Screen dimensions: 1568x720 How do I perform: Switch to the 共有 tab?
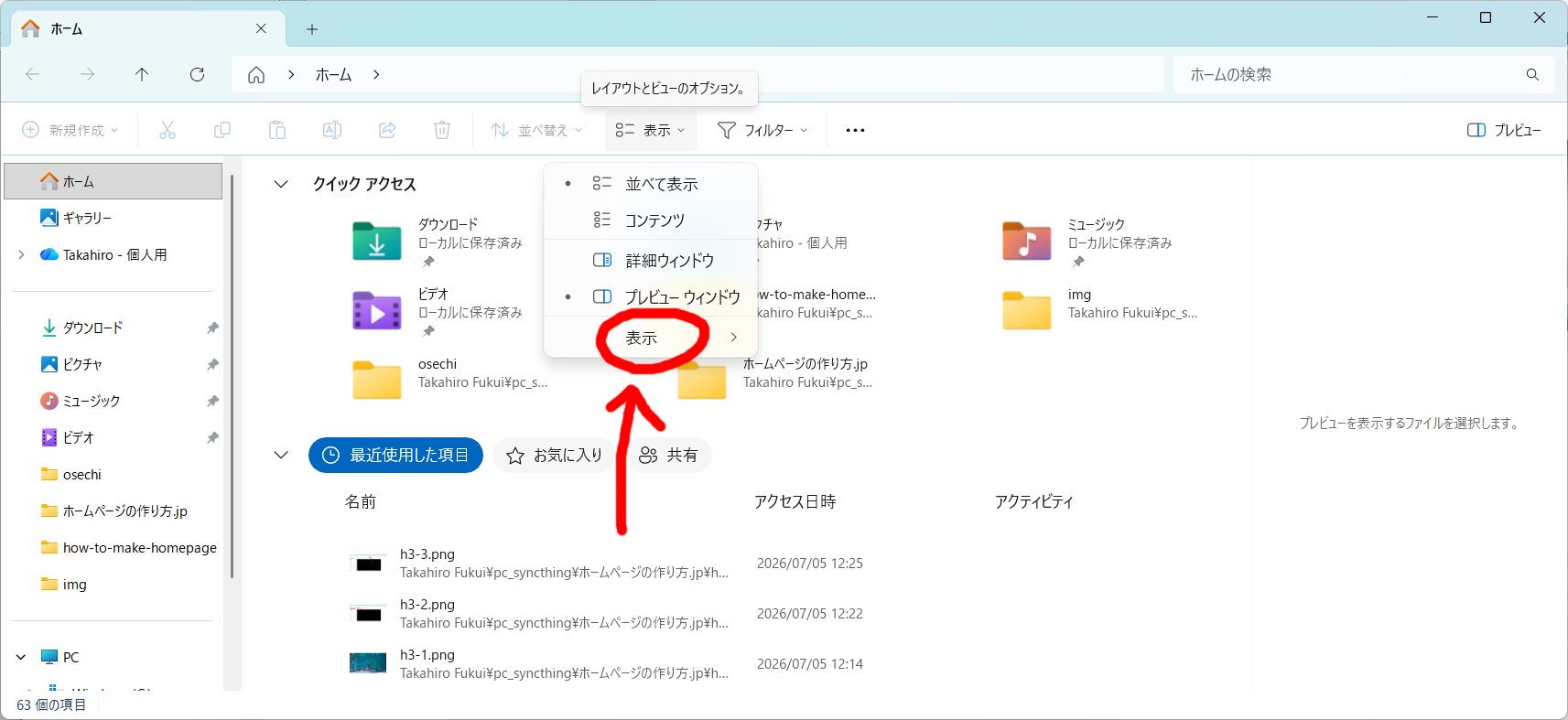pyautogui.click(x=668, y=455)
